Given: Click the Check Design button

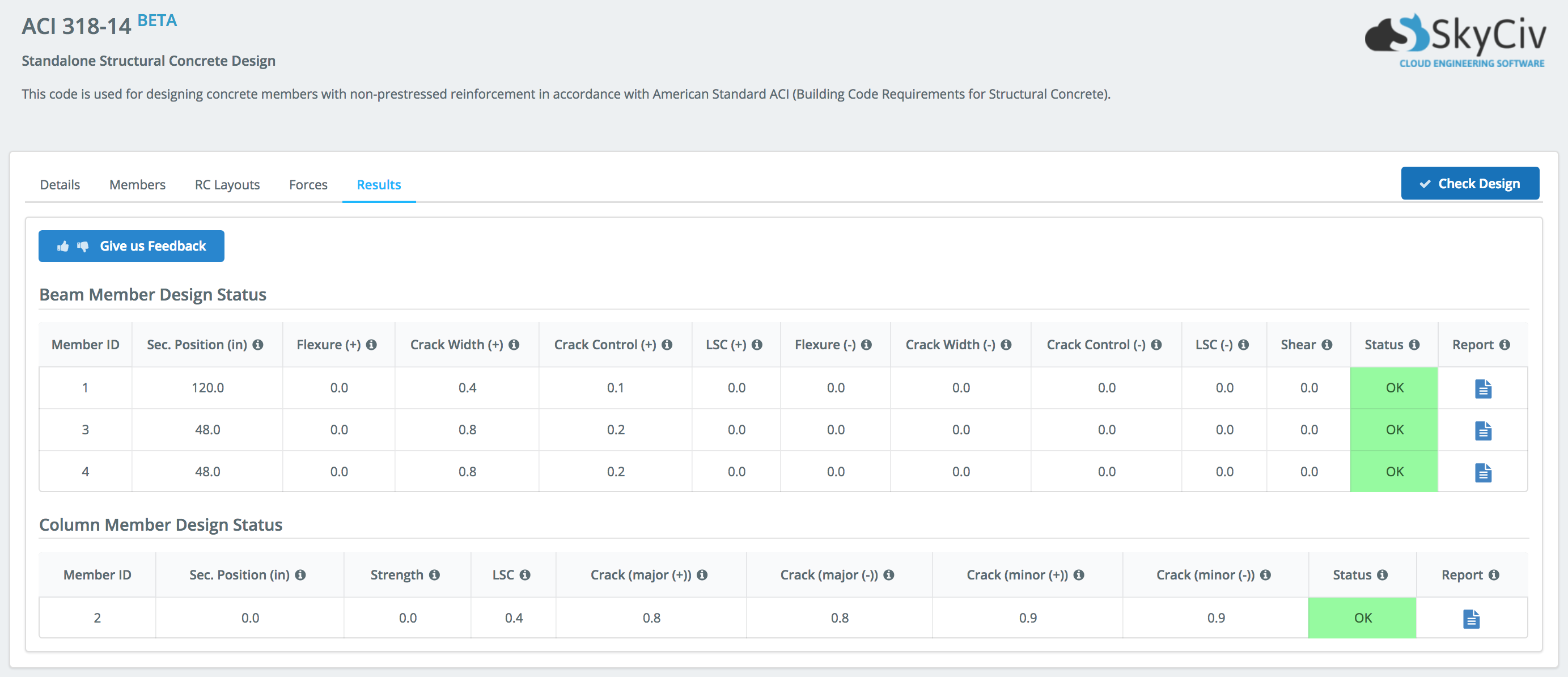Looking at the screenshot, I should pyautogui.click(x=1469, y=183).
